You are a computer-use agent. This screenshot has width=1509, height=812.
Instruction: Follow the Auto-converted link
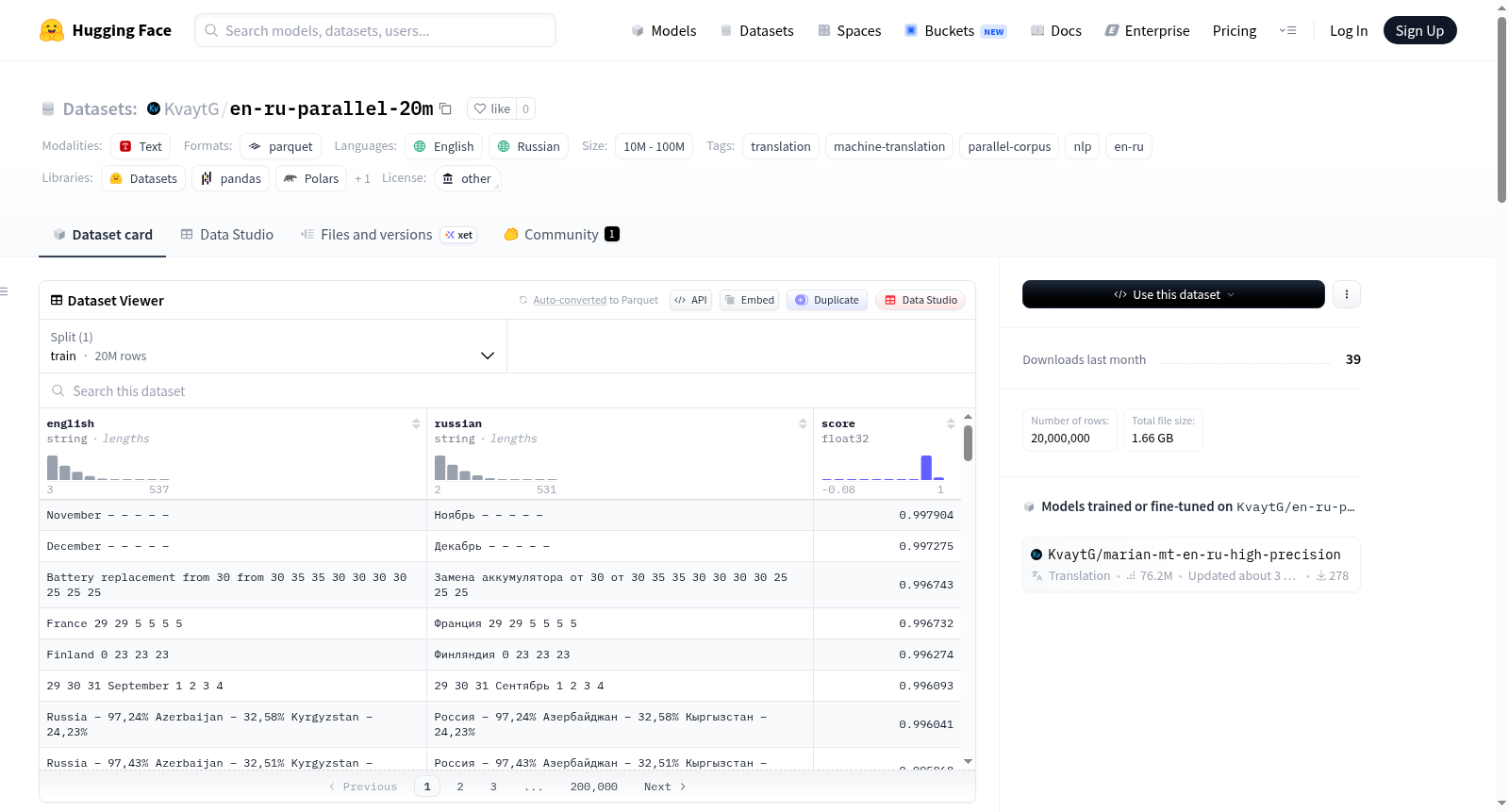570,300
